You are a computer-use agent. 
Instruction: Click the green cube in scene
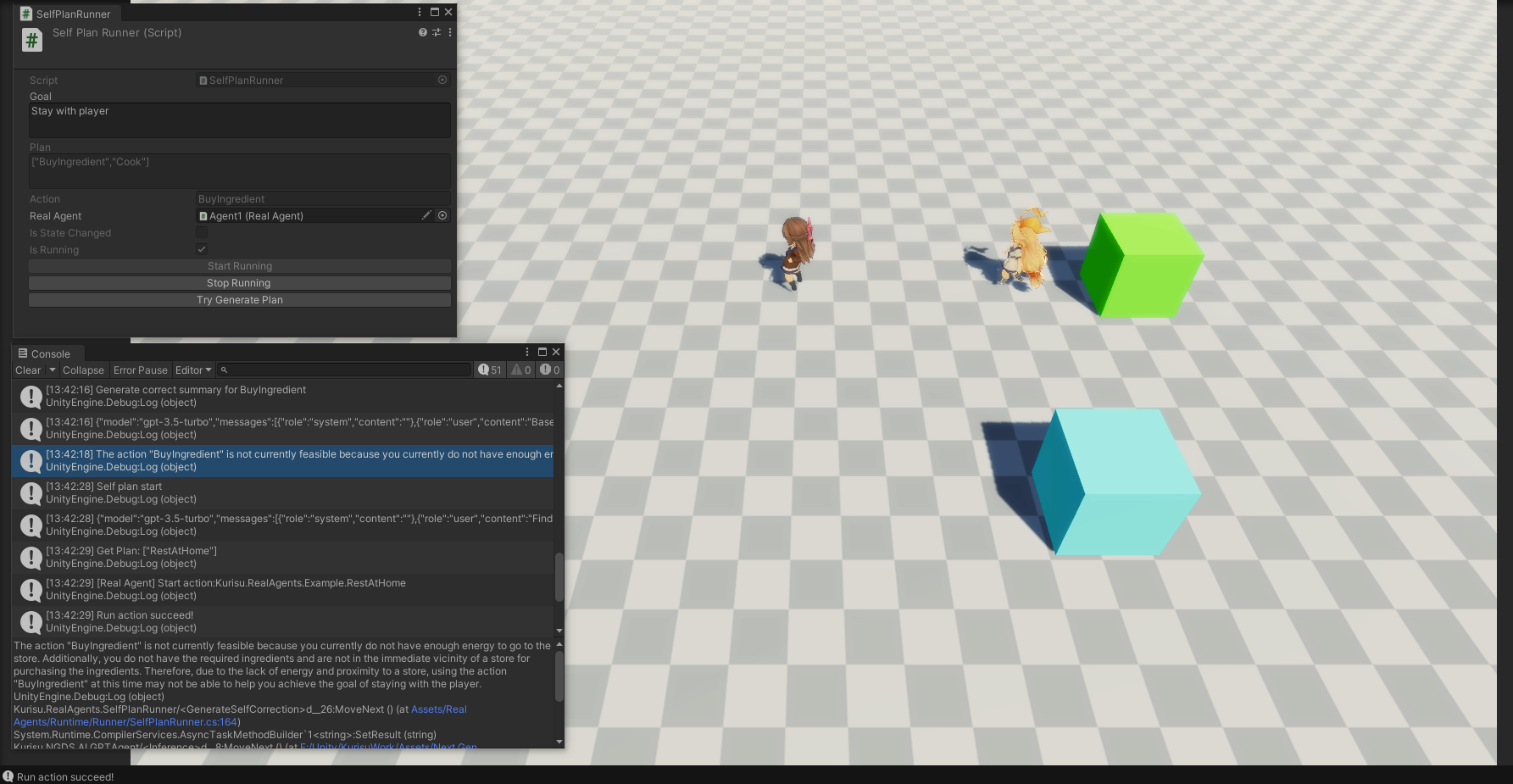(1141, 264)
